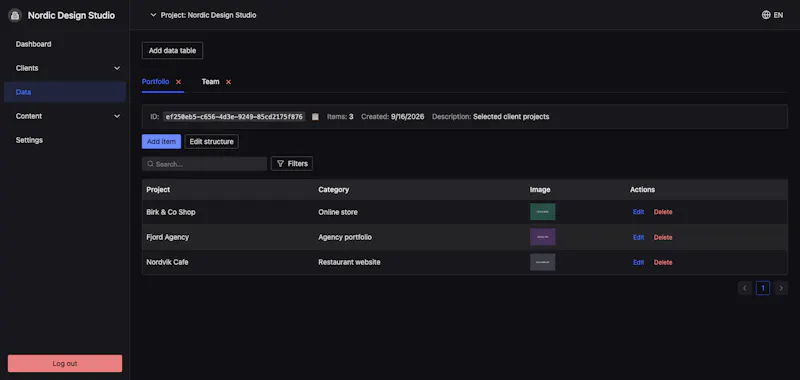The image size is (800, 380).
Task: Click the Items: 3 count
Action: tap(340, 117)
